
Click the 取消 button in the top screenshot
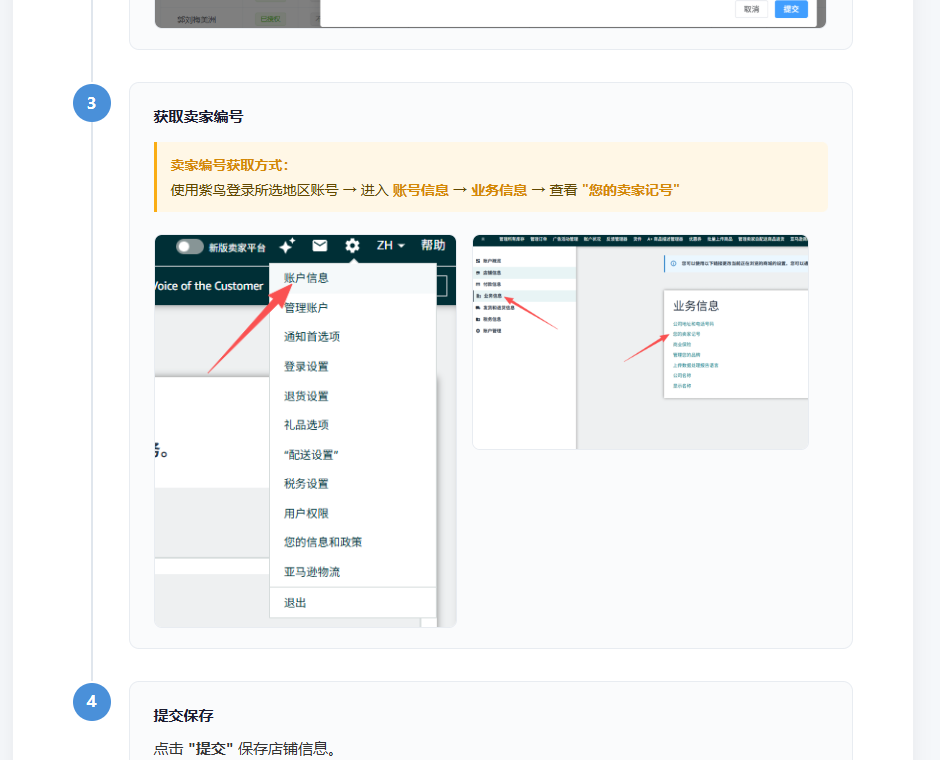pos(751,9)
